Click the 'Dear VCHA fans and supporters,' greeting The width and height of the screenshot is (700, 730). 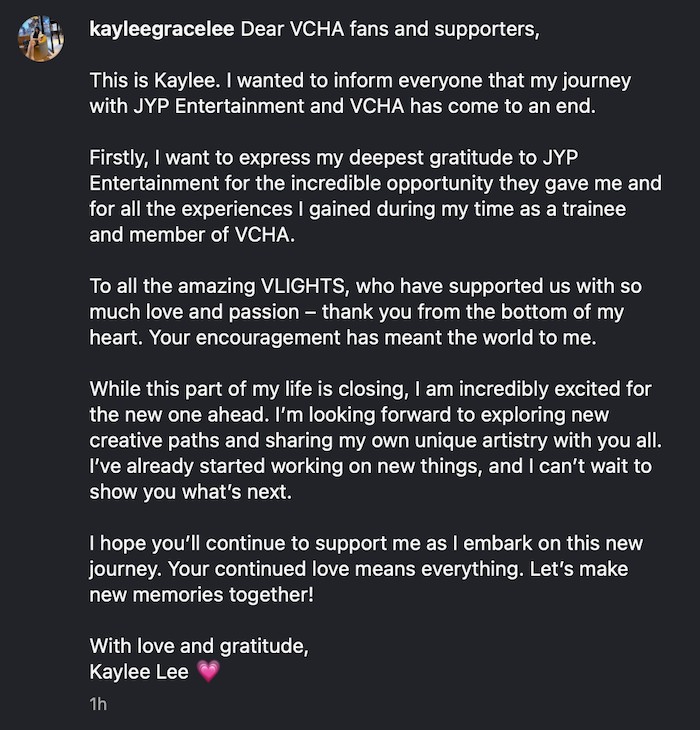390,29
